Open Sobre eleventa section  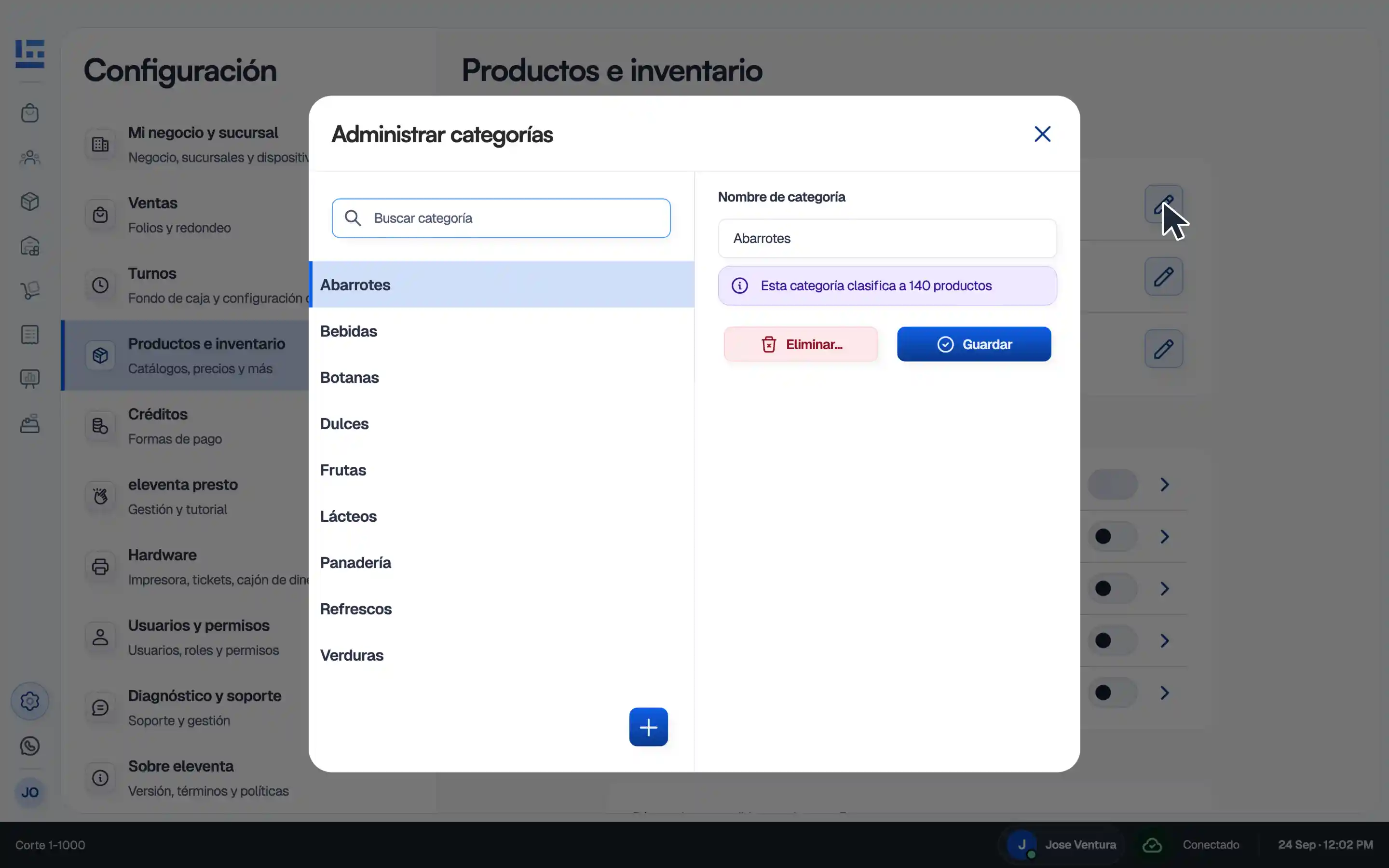click(x=185, y=778)
